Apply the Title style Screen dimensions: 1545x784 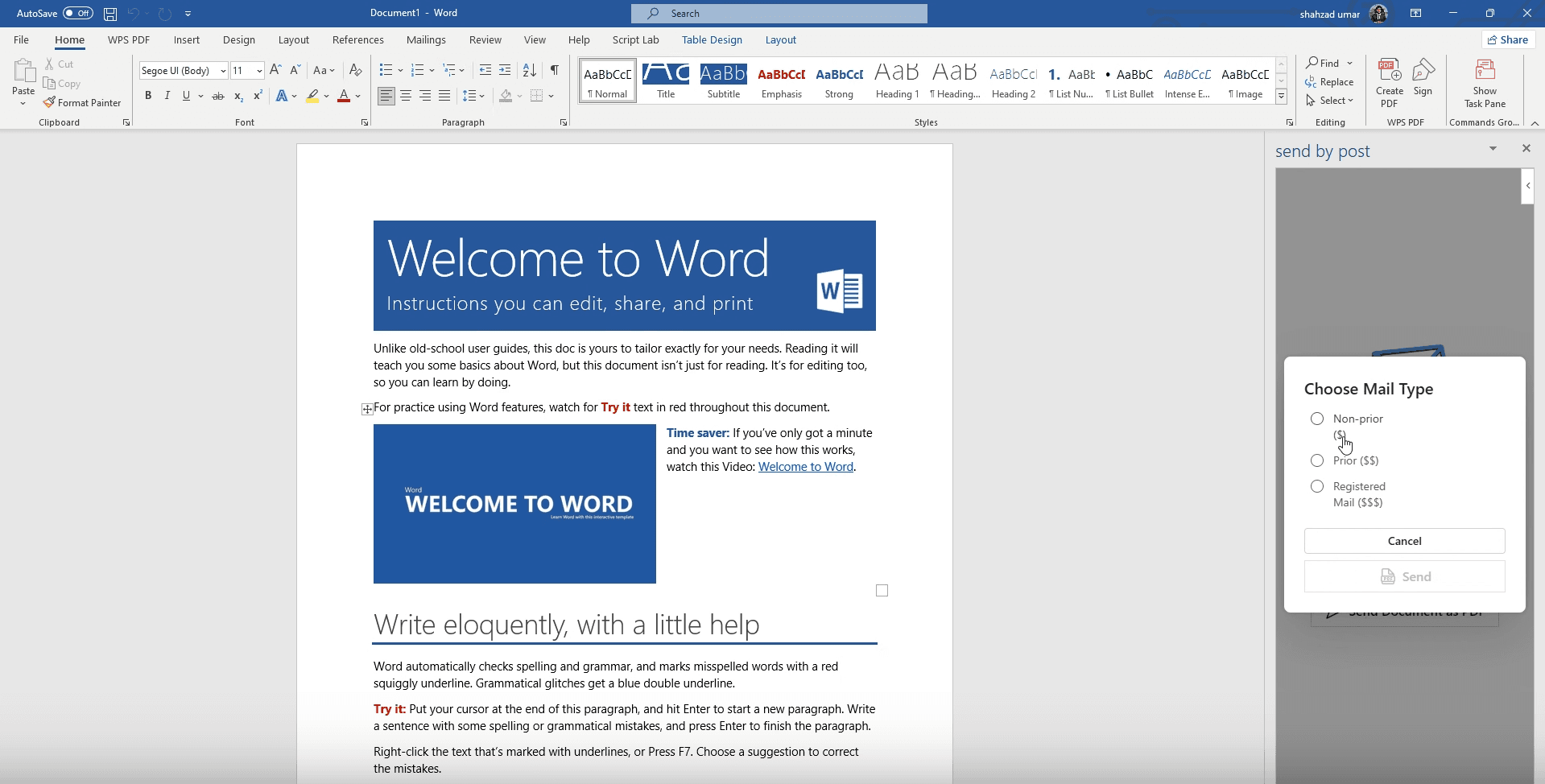pos(666,80)
